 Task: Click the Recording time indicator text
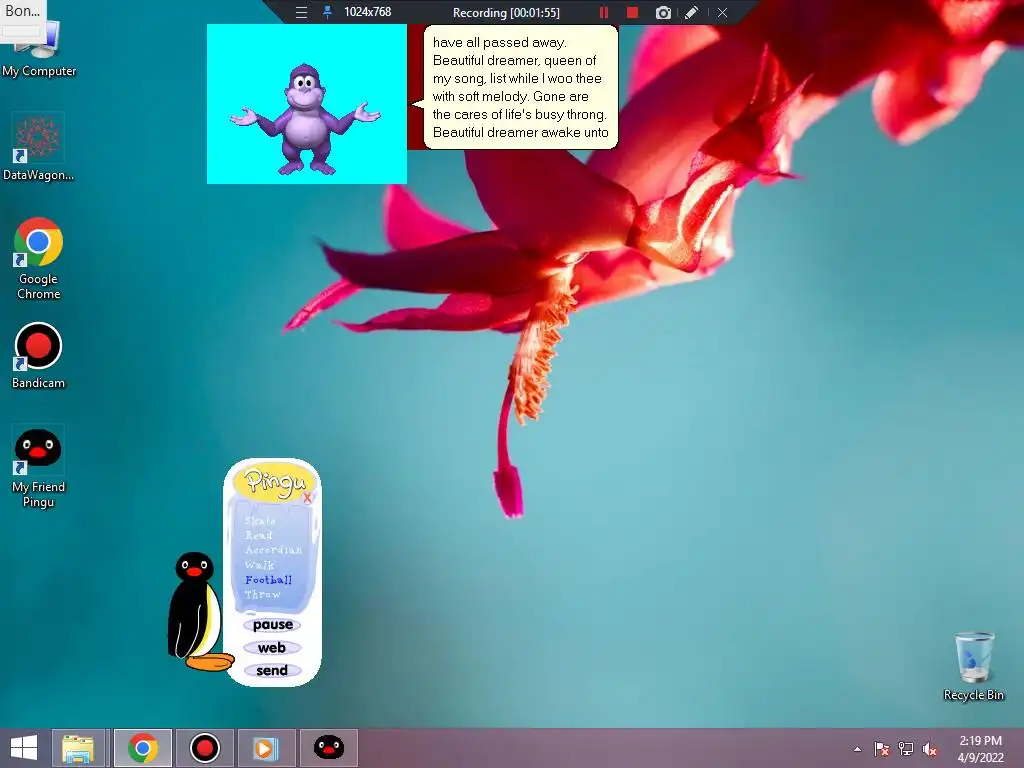[506, 12]
